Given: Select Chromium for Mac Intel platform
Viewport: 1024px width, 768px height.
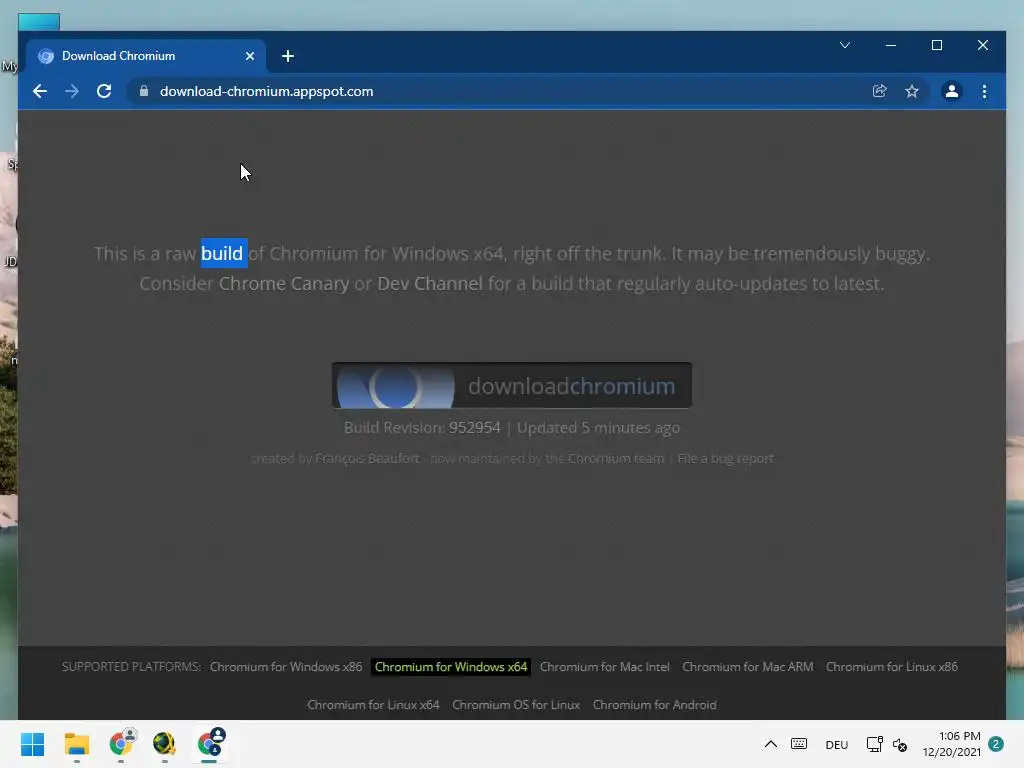Looking at the screenshot, I should tap(605, 667).
